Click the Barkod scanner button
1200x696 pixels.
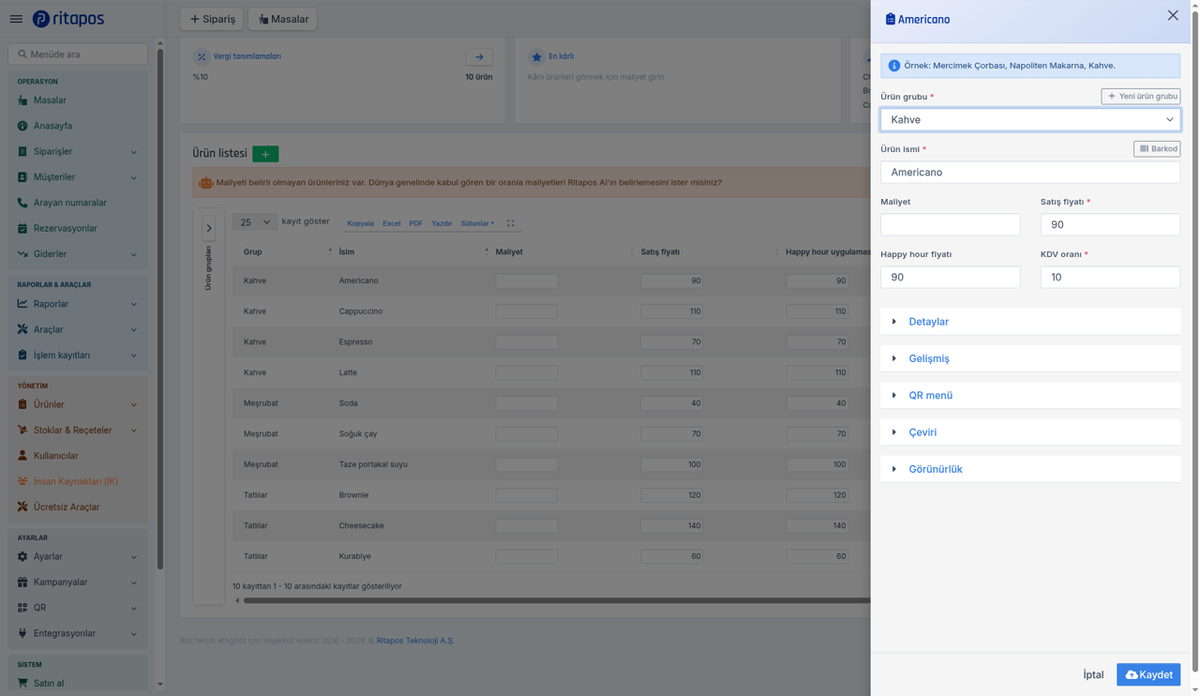(x=1157, y=149)
